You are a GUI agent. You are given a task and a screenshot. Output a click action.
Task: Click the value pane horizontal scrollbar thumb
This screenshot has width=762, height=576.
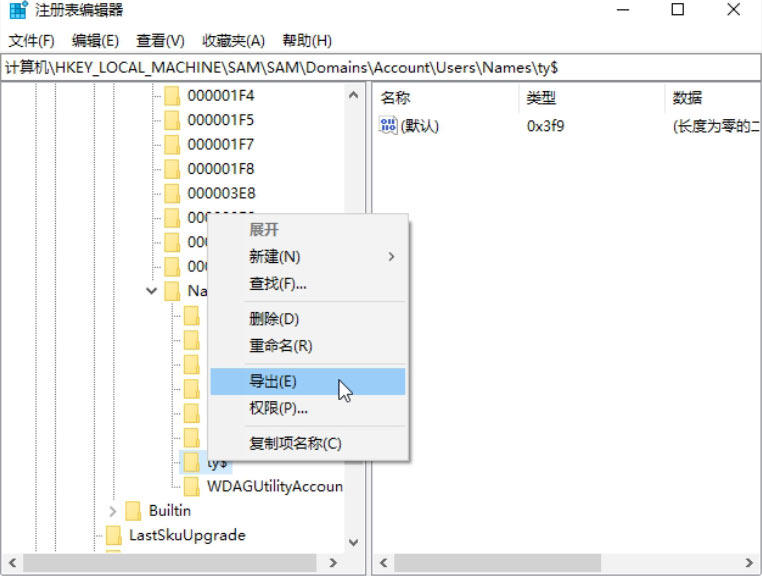498,563
